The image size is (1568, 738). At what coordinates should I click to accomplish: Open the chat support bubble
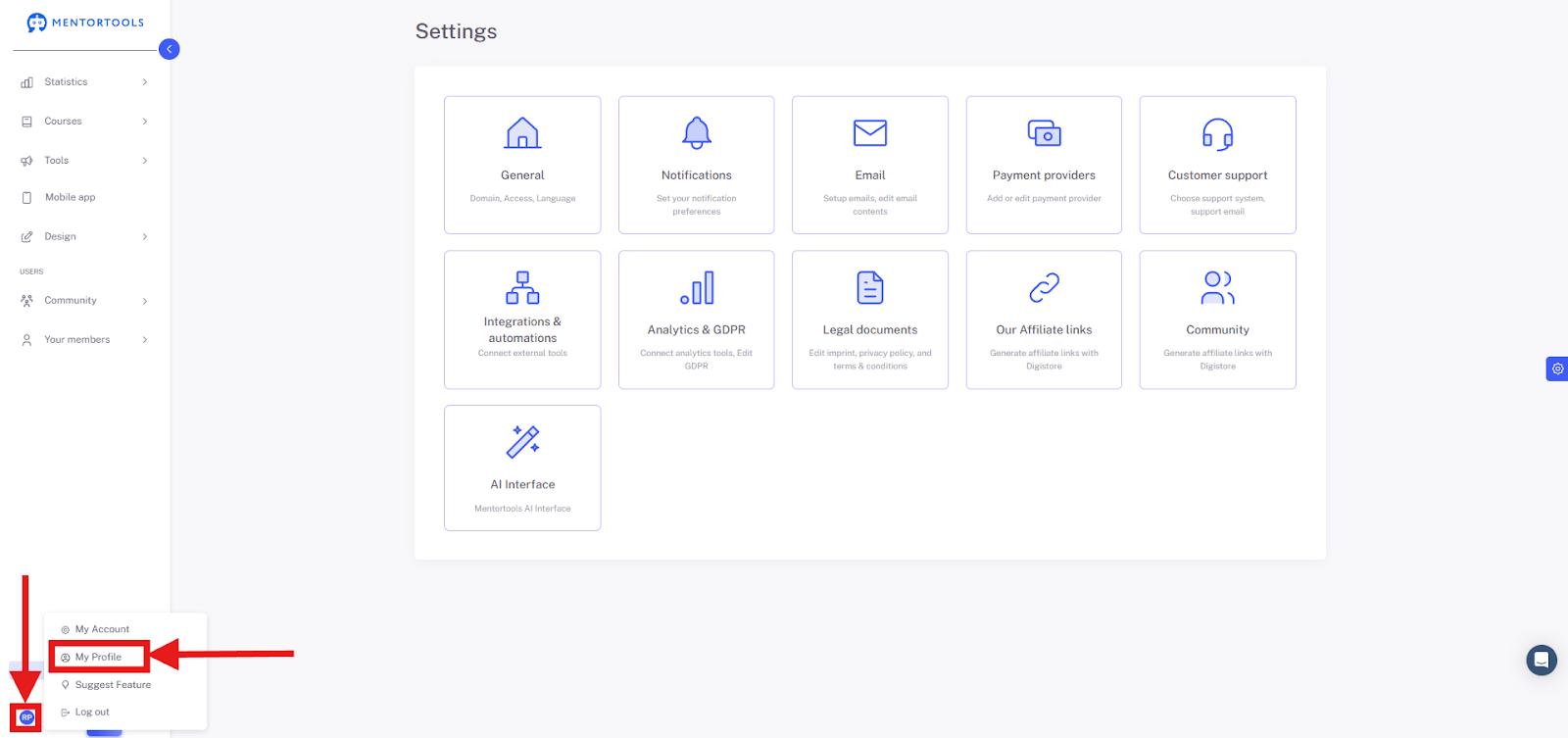coord(1542,661)
